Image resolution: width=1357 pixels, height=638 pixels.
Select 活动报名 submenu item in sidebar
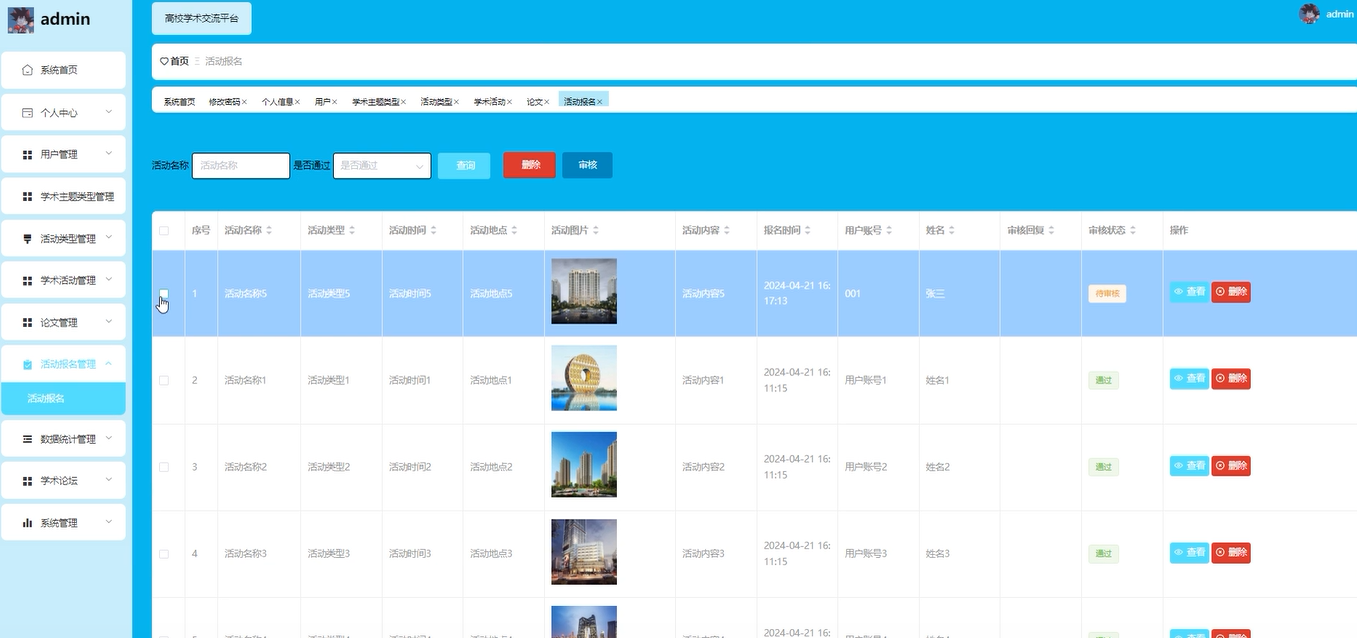pyautogui.click(x=63, y=398)
